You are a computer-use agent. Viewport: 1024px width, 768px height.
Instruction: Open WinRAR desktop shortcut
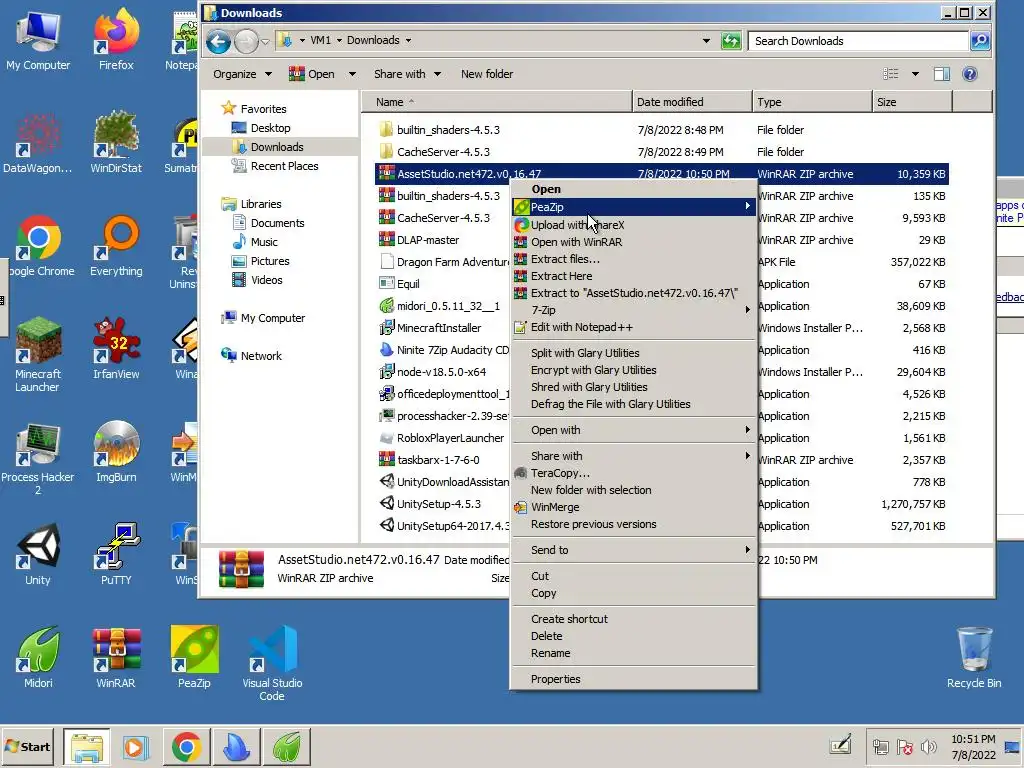tap(116, 657)
